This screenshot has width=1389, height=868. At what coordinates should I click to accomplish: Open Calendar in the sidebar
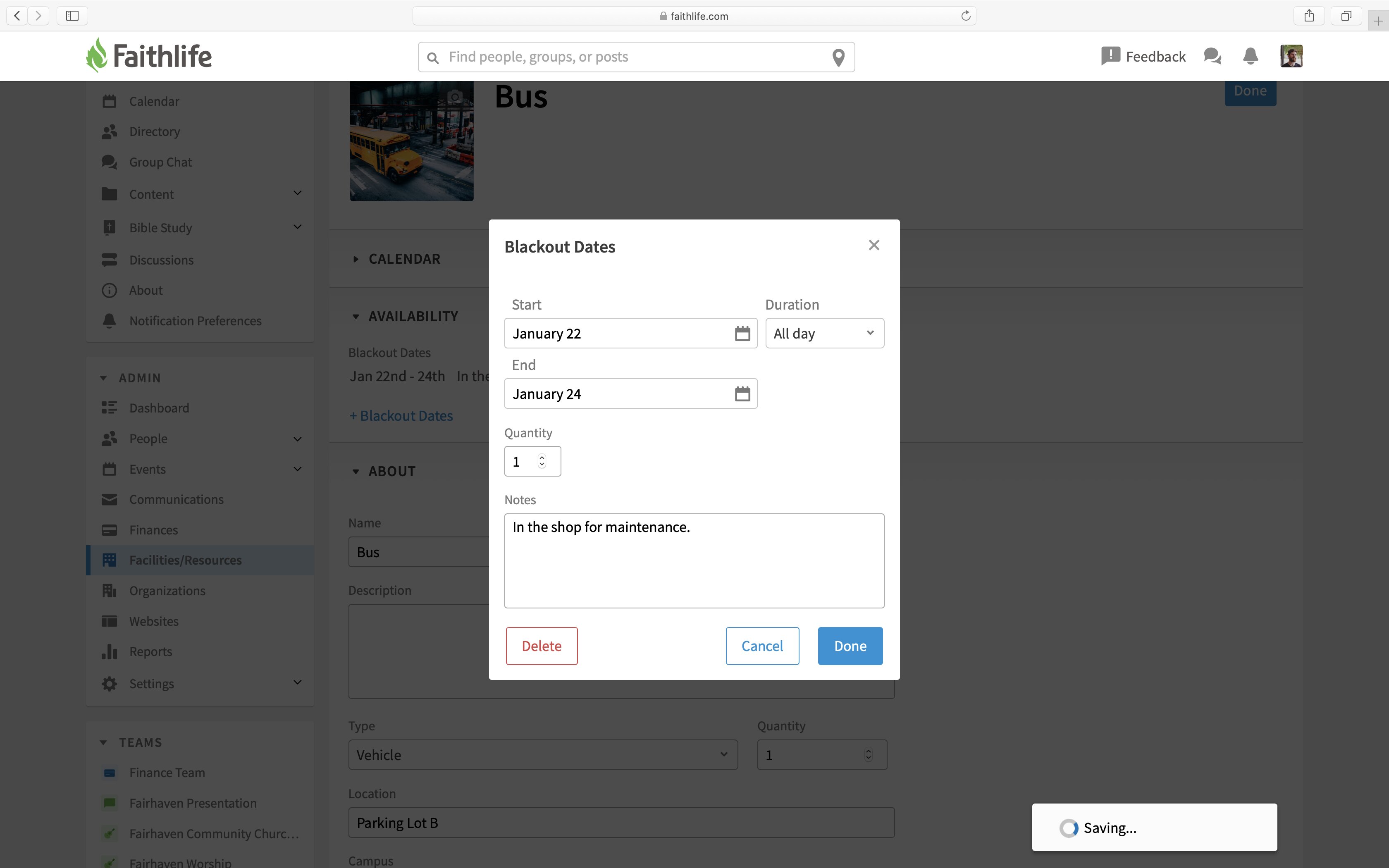(x=154, y=101)
